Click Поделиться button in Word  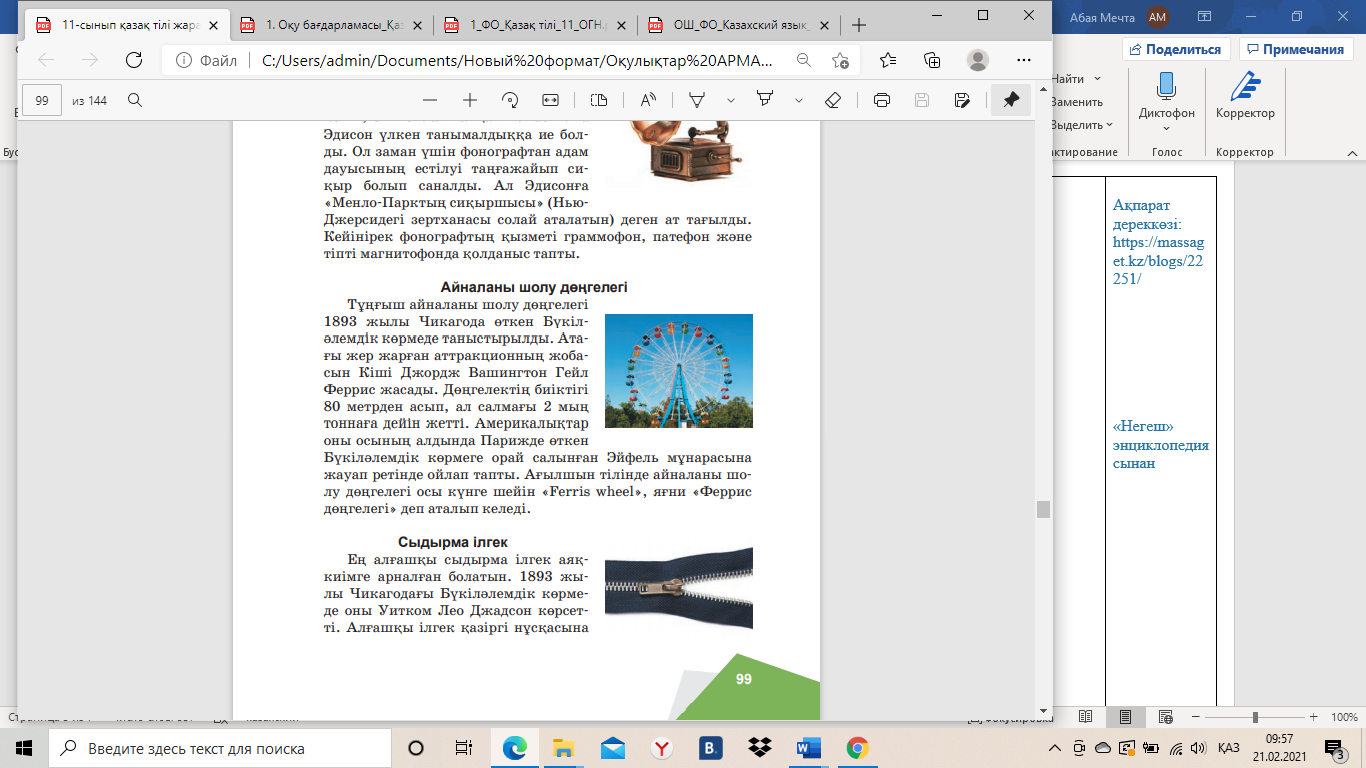[1176, 49]
